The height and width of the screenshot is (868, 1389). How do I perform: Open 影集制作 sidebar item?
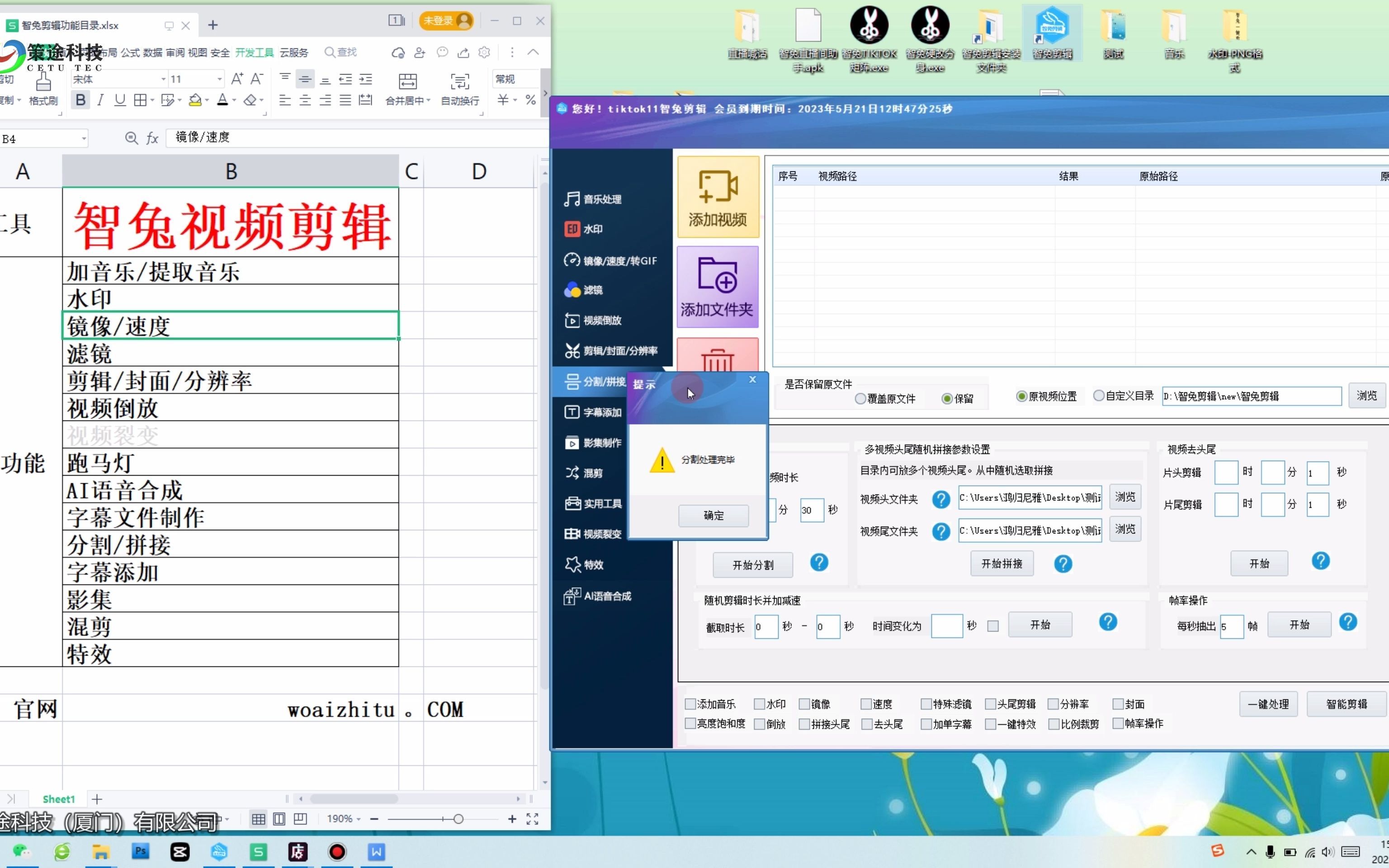pyautogui.click(x=593, y=443)
